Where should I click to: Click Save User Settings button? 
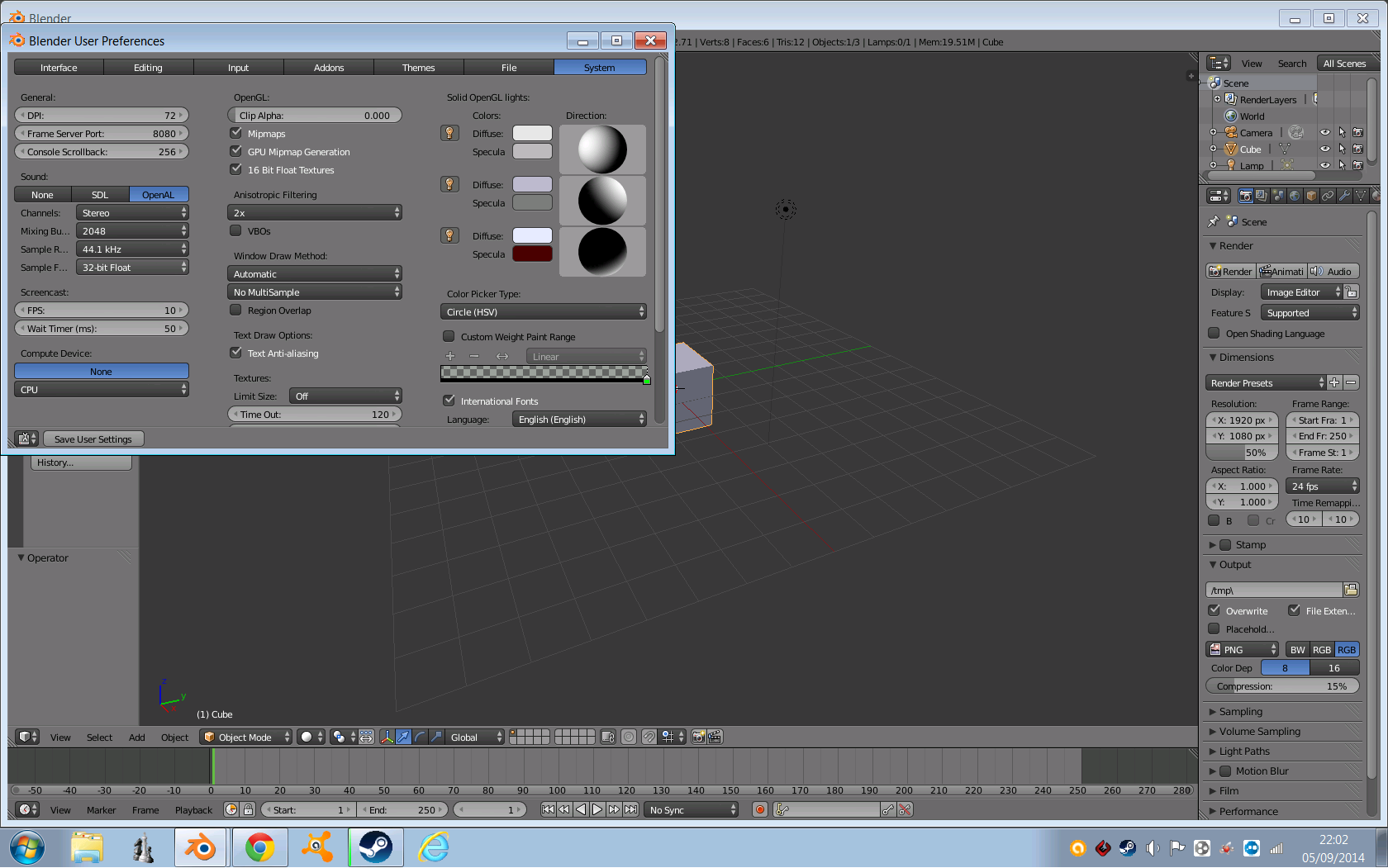(x=93, y=439)
